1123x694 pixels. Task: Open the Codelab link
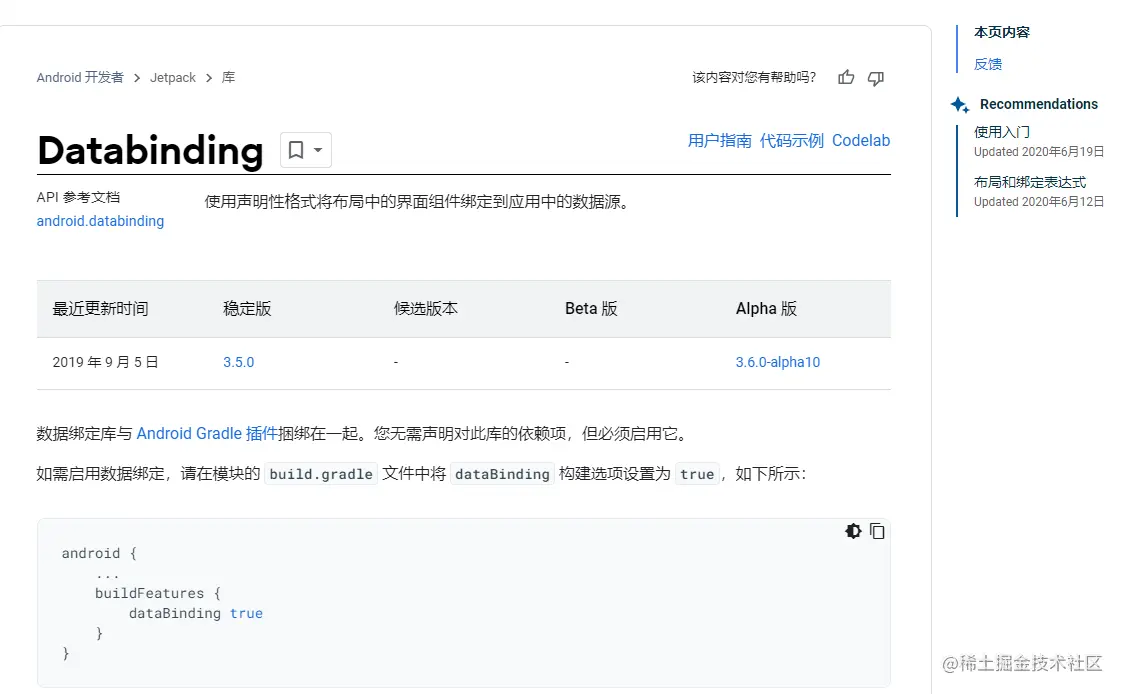click(861, 140)
